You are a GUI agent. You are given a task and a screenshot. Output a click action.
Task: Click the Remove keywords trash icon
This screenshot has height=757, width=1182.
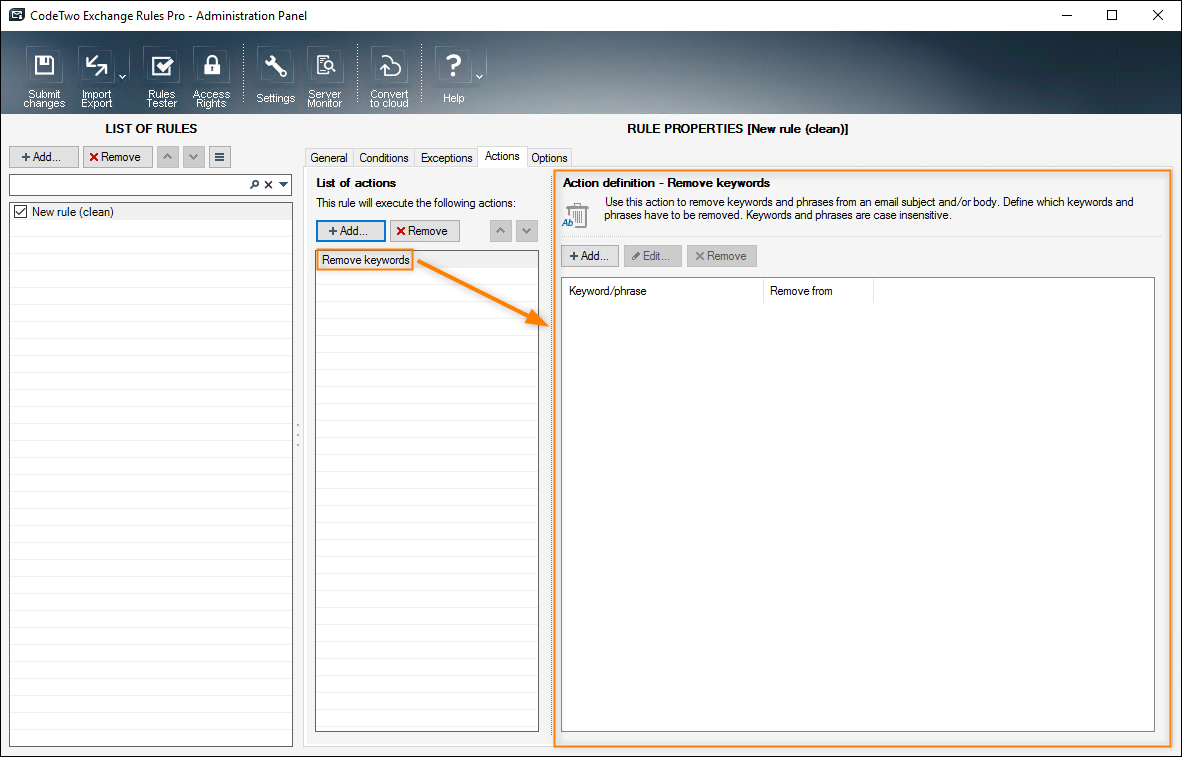pyautogui.click(x=574, y=215)
